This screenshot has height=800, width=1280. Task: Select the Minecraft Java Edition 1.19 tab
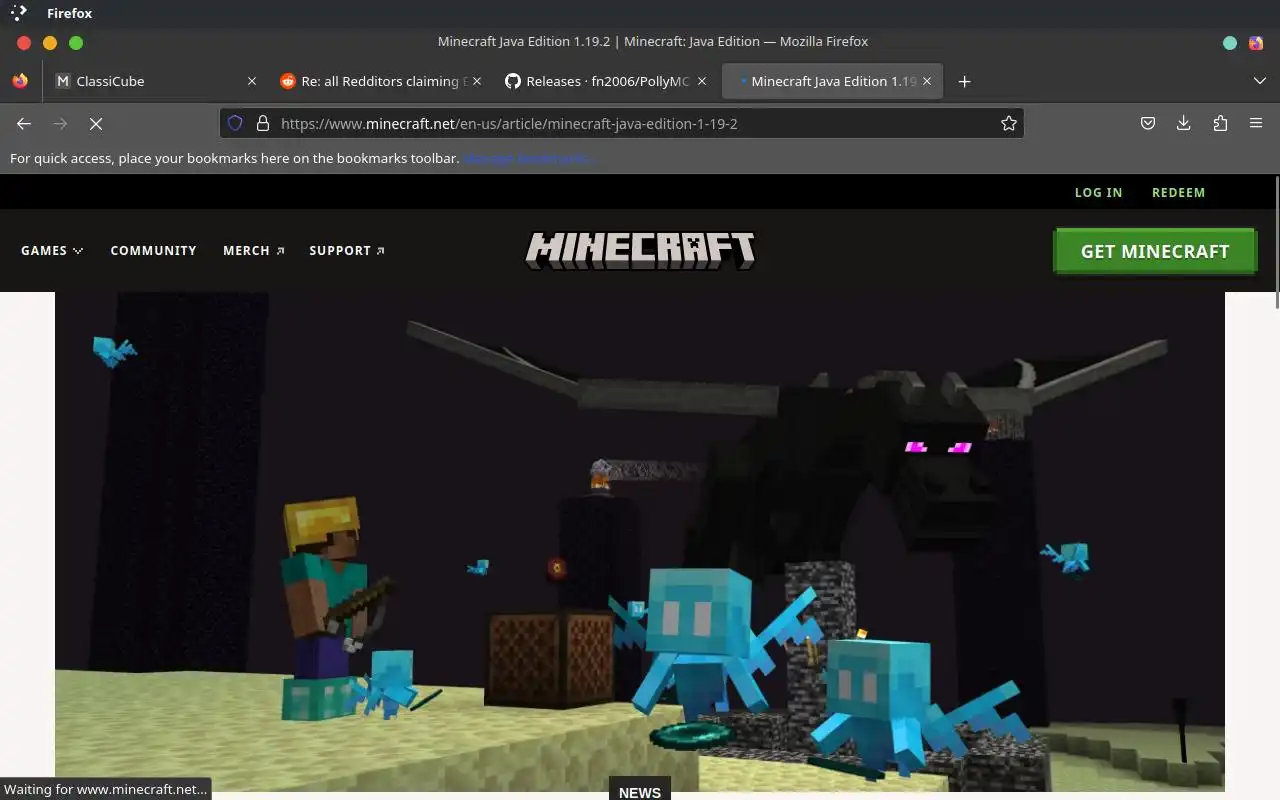(831, 81)
